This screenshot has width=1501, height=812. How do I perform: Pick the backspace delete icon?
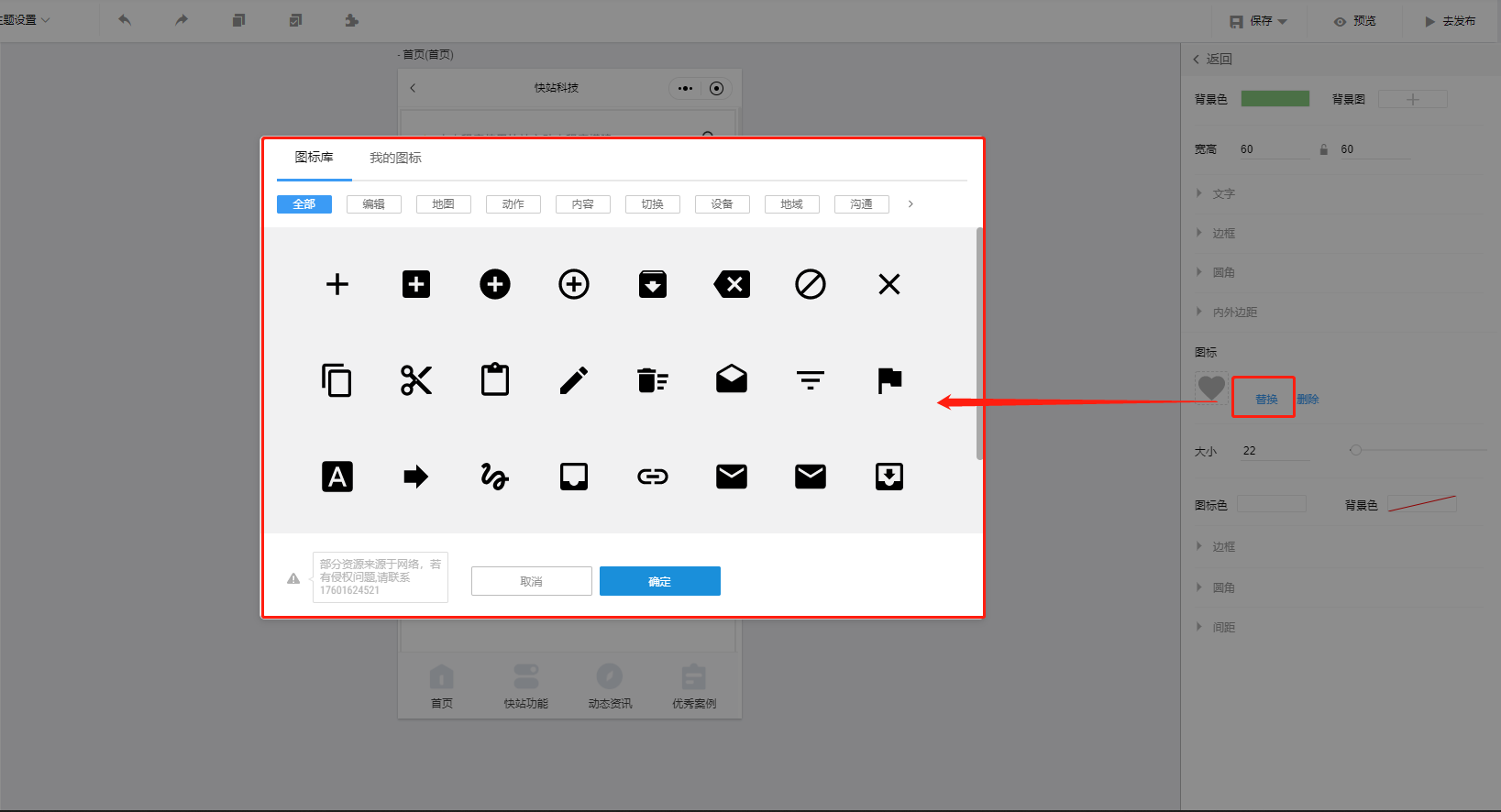732,284
